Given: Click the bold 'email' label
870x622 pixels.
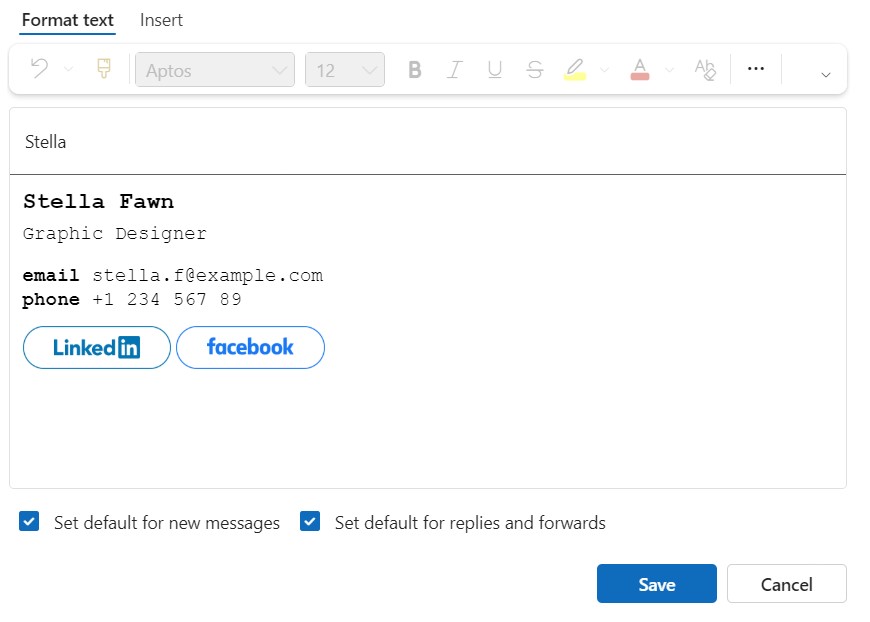Looking at the screenshot, I should point(50,275).
